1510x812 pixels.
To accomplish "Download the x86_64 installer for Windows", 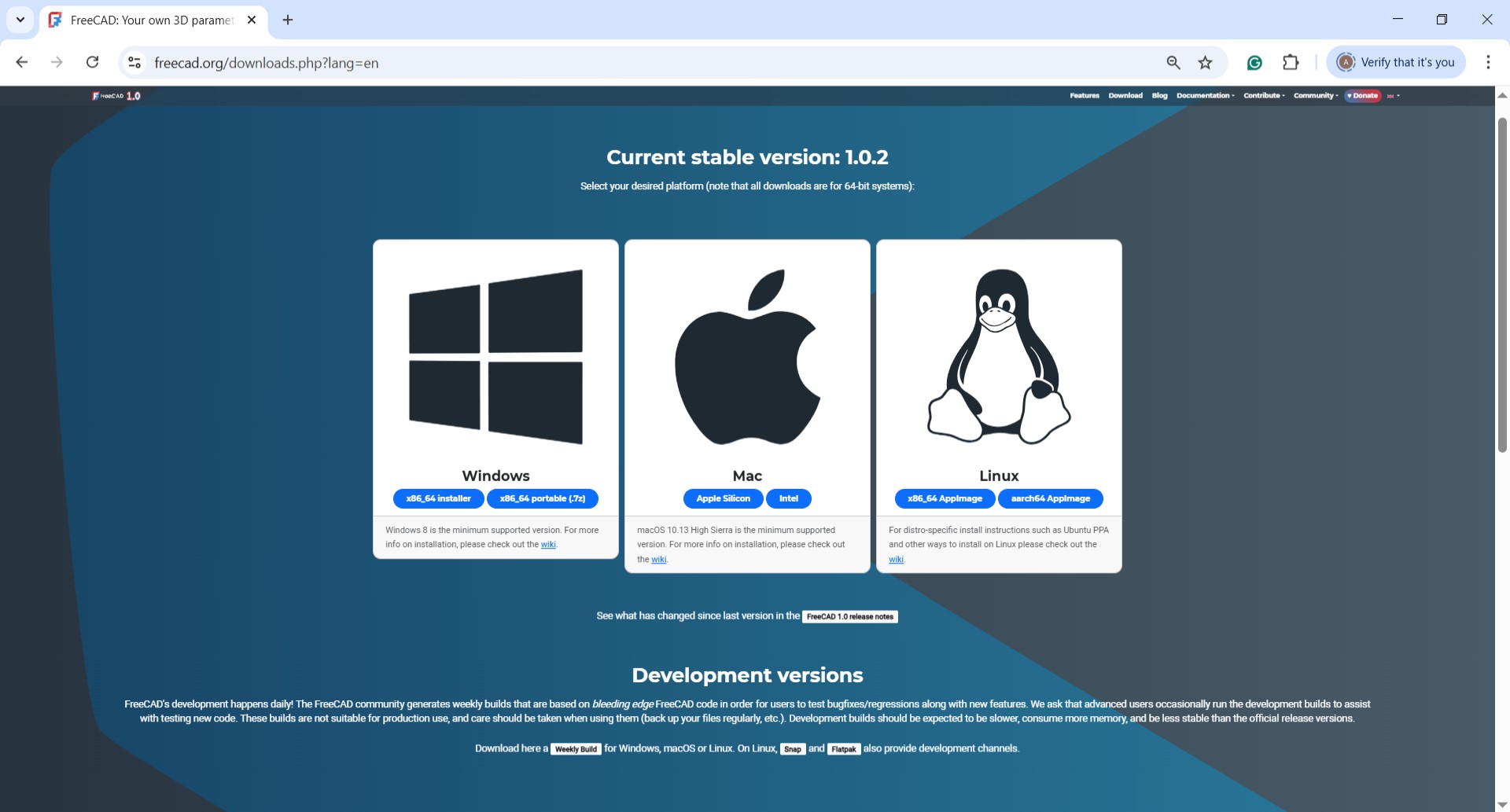I will coord(438,498).
